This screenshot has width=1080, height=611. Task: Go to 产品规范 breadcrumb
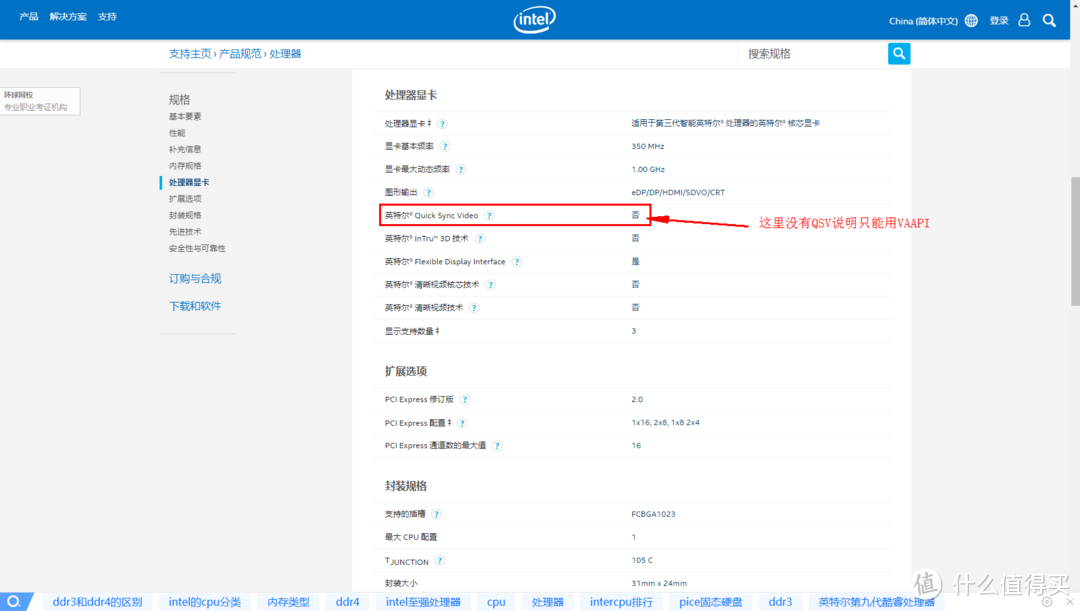pos(240,54)
